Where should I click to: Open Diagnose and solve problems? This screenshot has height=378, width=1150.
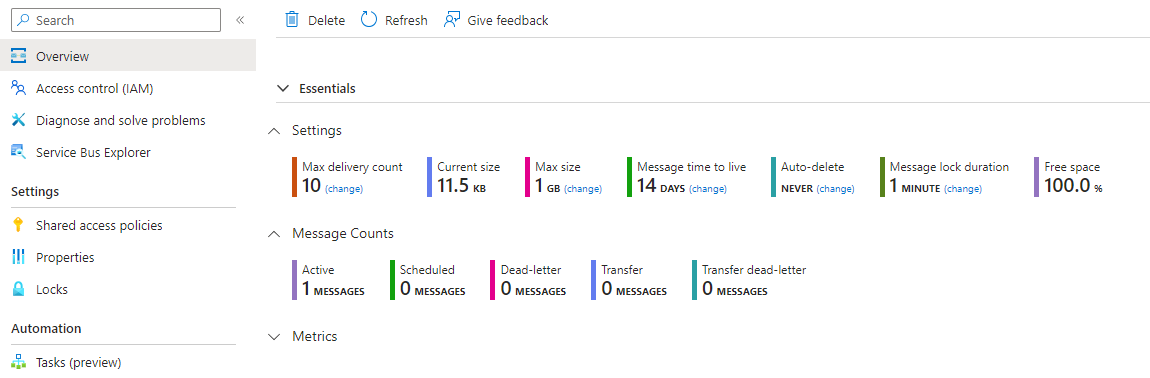click(x=121, y=120)
